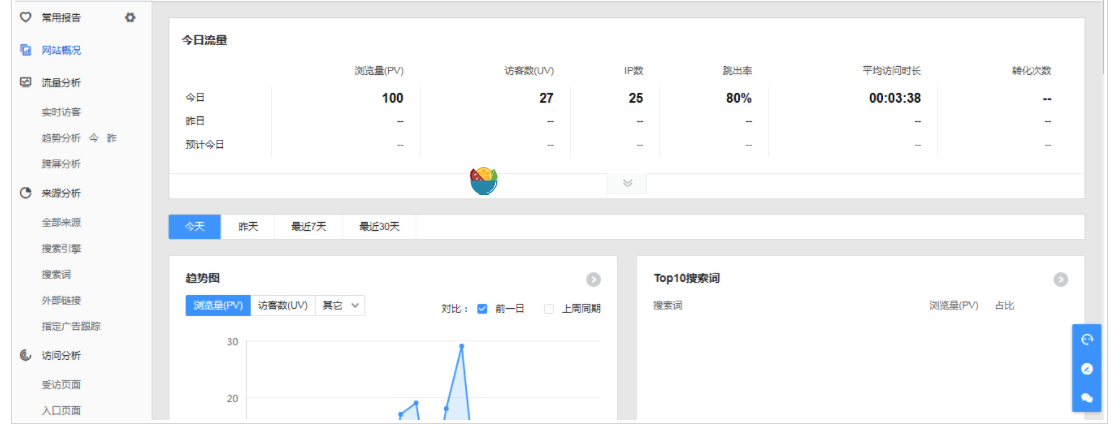
Task: Click the 流量分析 chart icon
Action: (x=26, y=82)
